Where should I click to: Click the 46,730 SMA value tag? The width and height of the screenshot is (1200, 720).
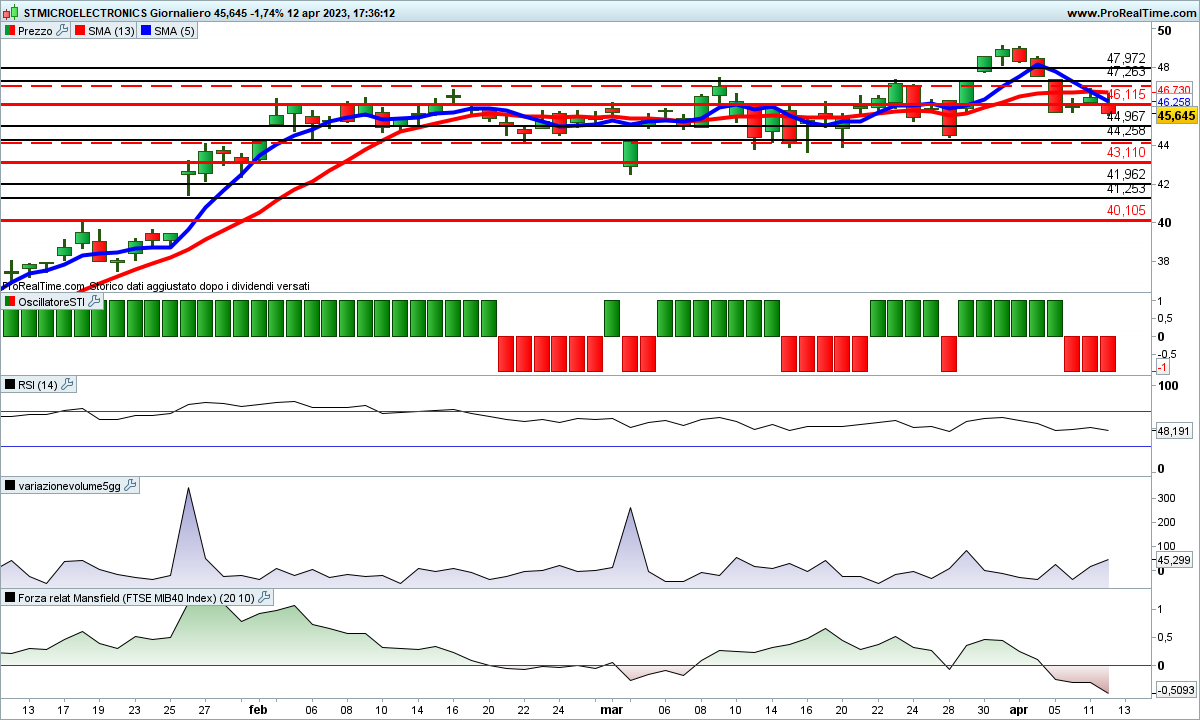pyautogui.click(x=1172, y=90)
